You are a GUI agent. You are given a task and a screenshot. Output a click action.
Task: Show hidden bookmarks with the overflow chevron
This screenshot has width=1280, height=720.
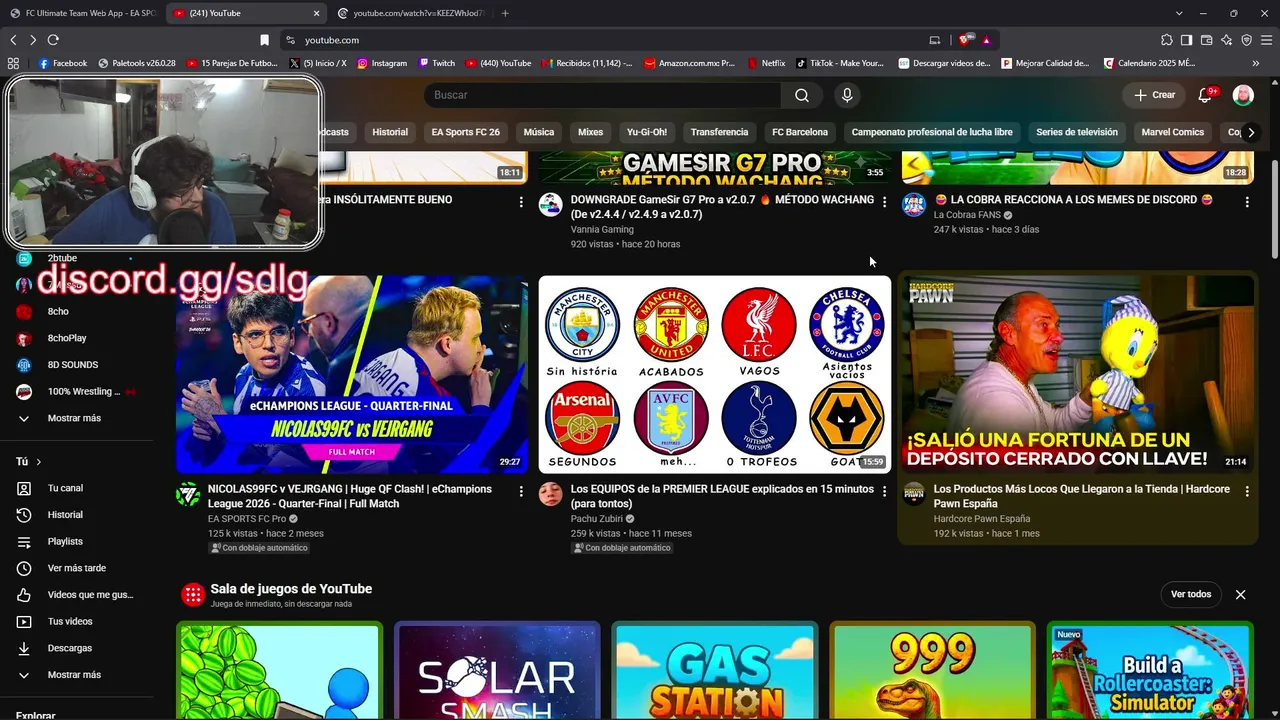(x=1256, y=63)
